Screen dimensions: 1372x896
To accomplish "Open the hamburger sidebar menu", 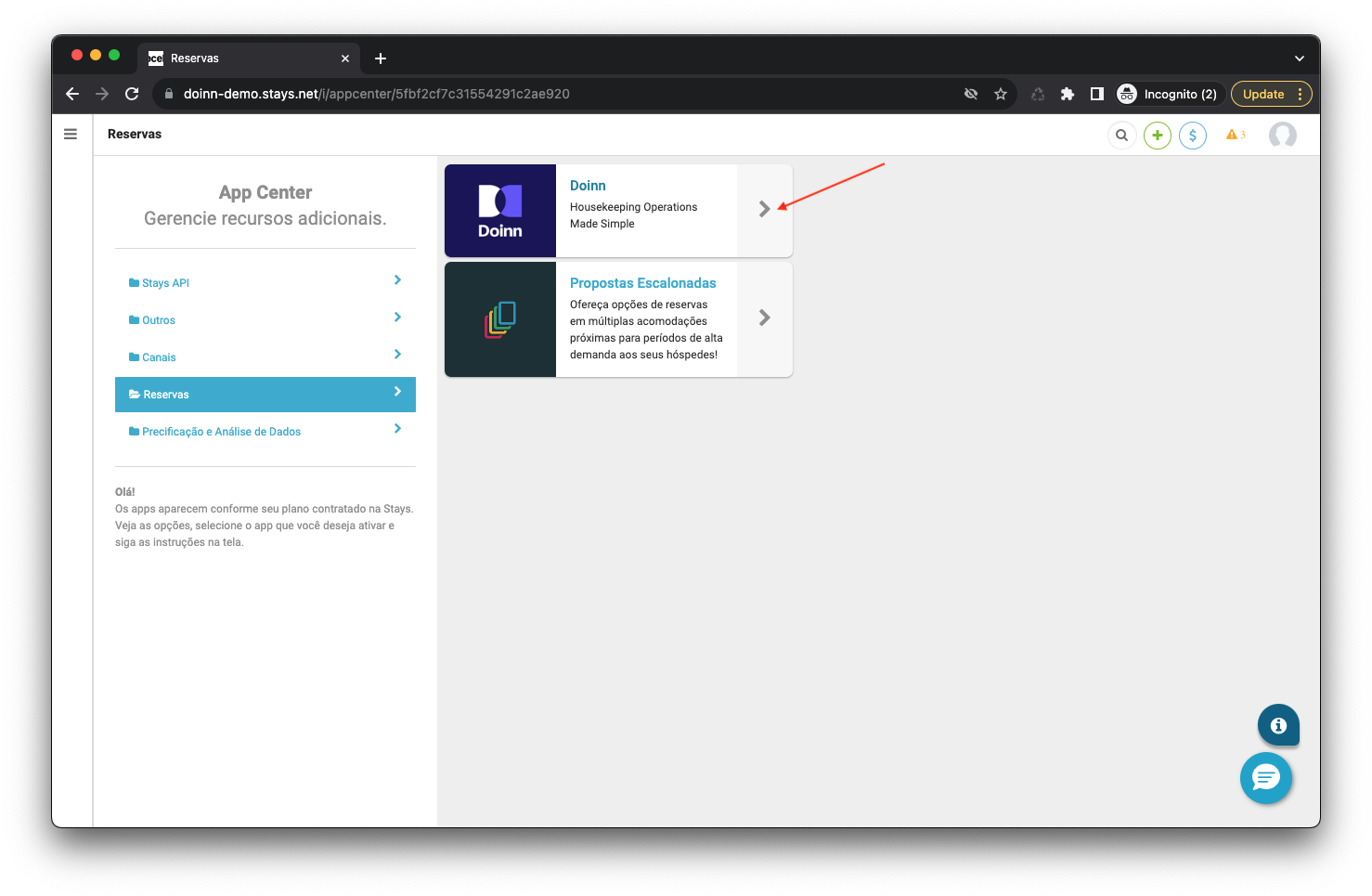I will 71,135.
